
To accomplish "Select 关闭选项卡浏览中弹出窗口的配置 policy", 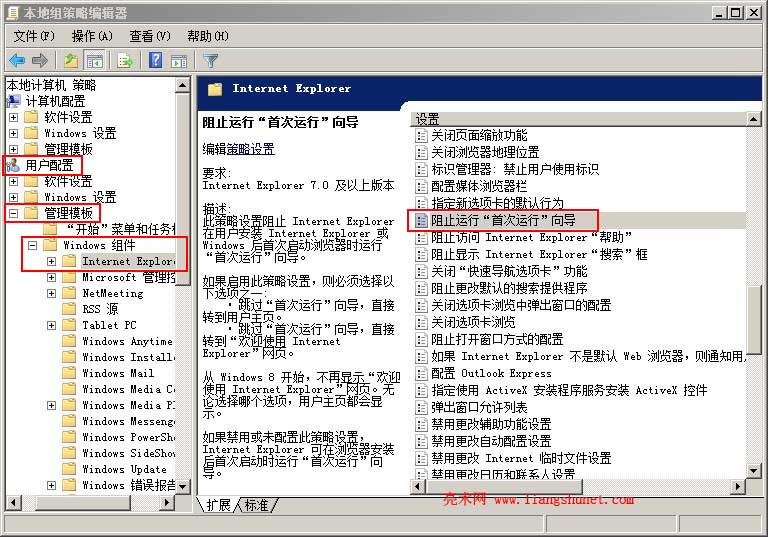I will tap(521, 306).
